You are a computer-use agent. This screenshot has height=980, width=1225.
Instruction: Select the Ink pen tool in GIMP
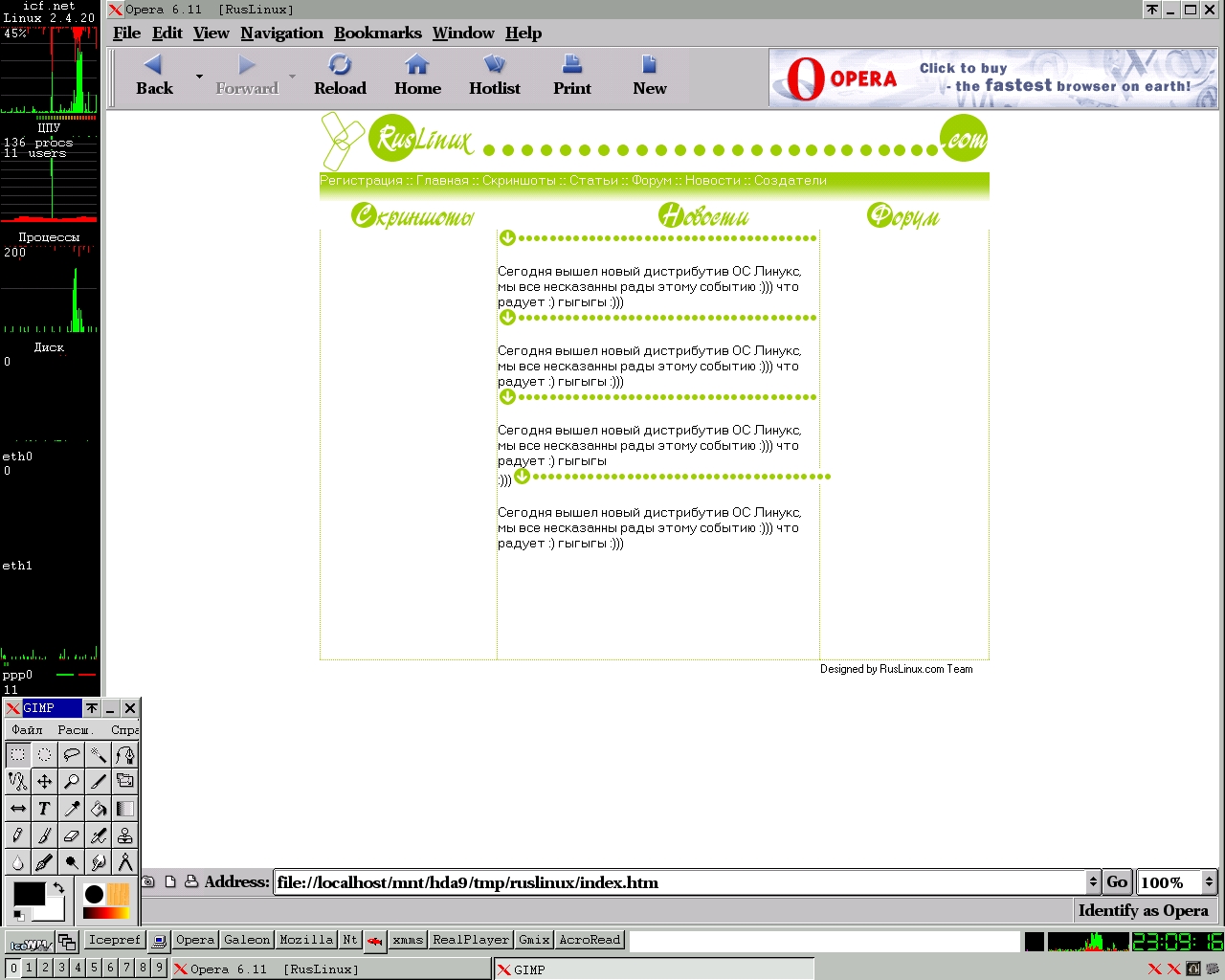click(44, 862)
